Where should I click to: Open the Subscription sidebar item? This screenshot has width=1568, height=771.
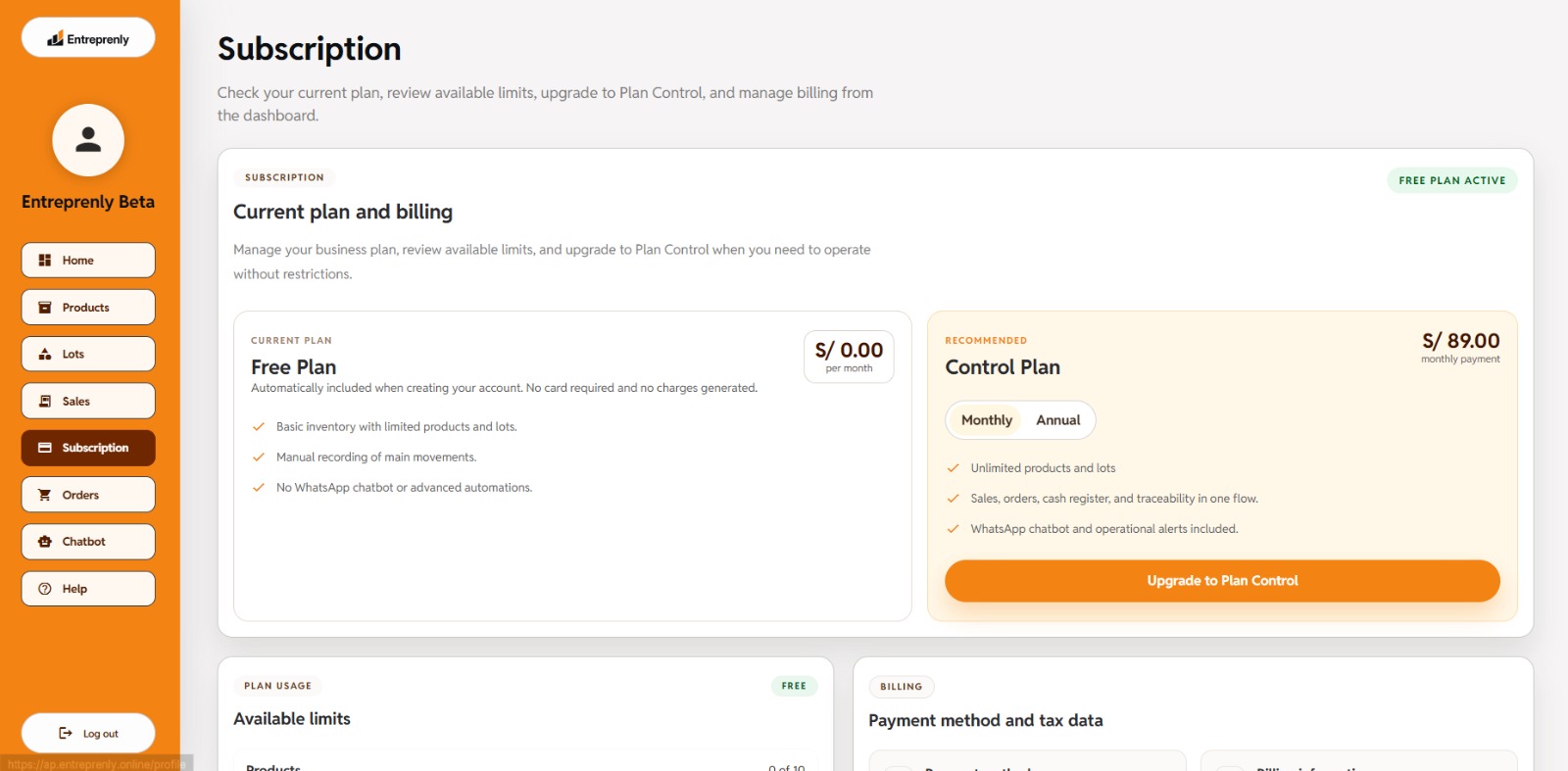tap(88, 448)
